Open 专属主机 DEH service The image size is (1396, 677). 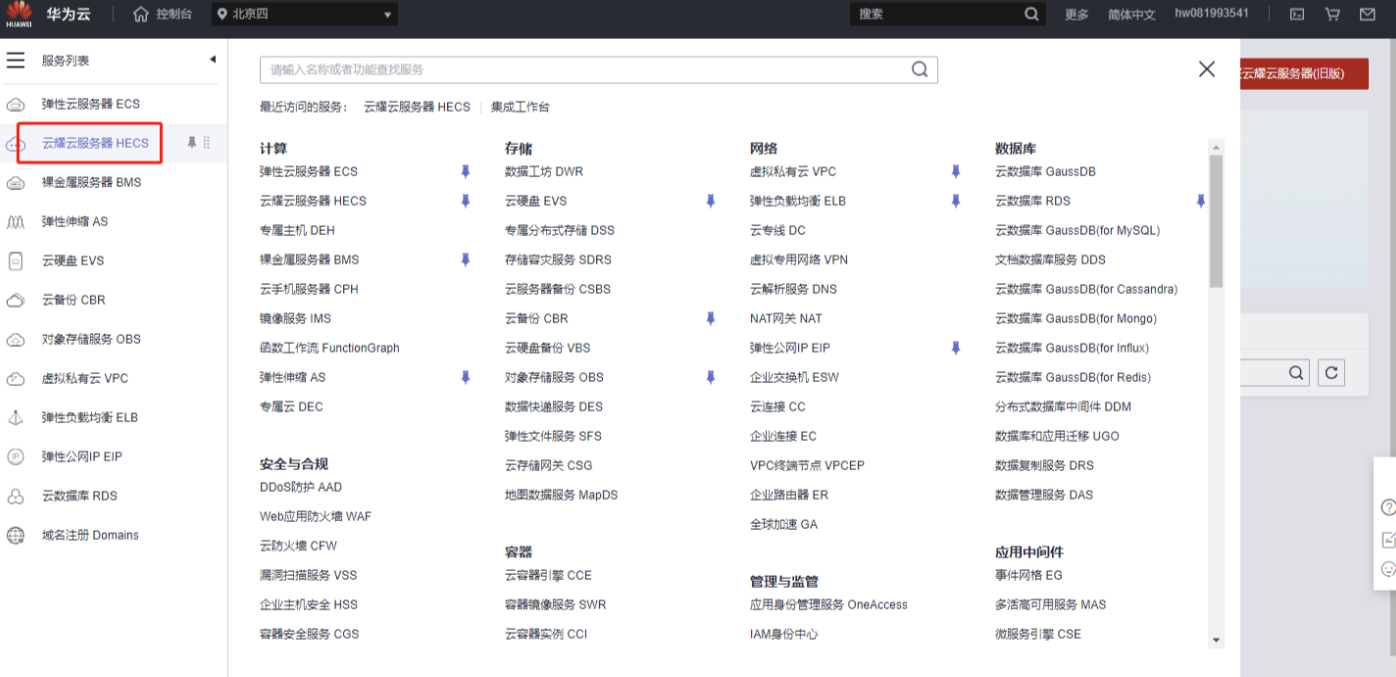click(x=297, y=230)
